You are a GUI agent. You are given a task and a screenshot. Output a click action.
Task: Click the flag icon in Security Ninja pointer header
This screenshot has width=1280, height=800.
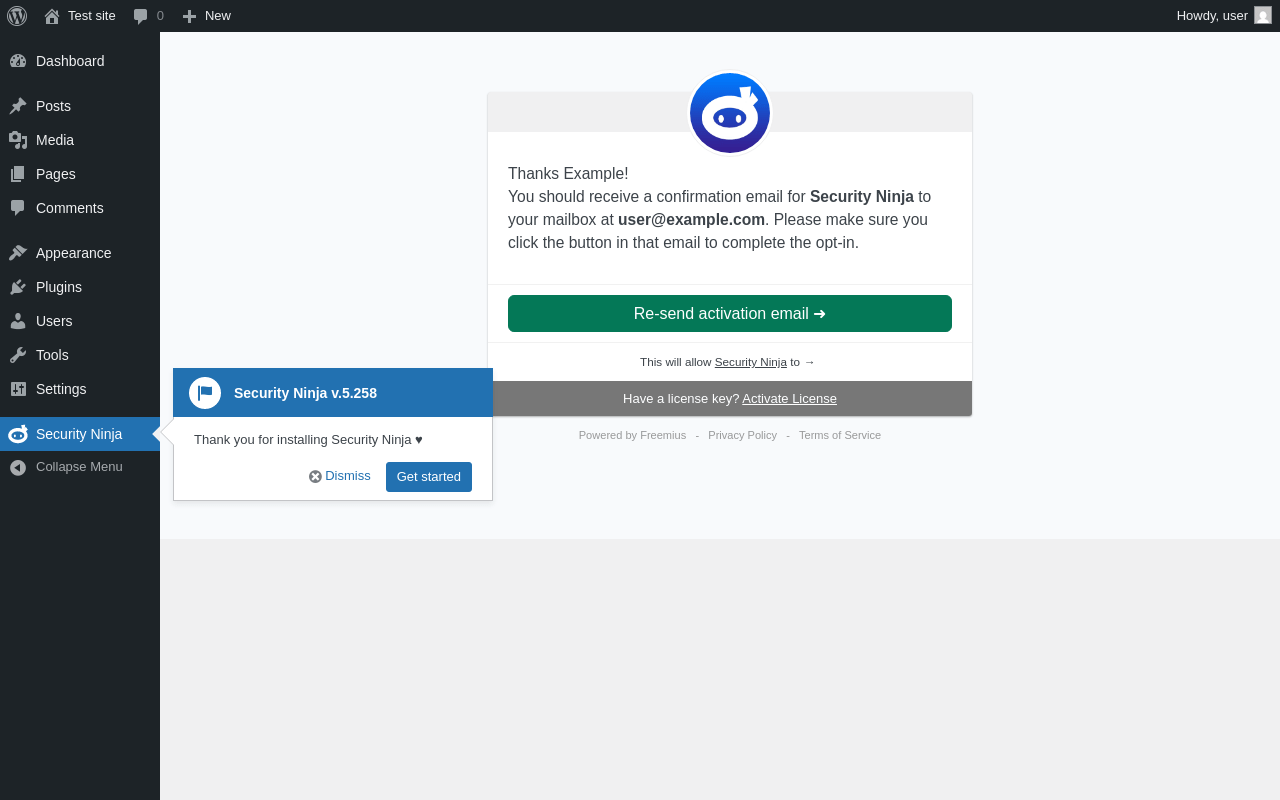click(x=205, y=393)
